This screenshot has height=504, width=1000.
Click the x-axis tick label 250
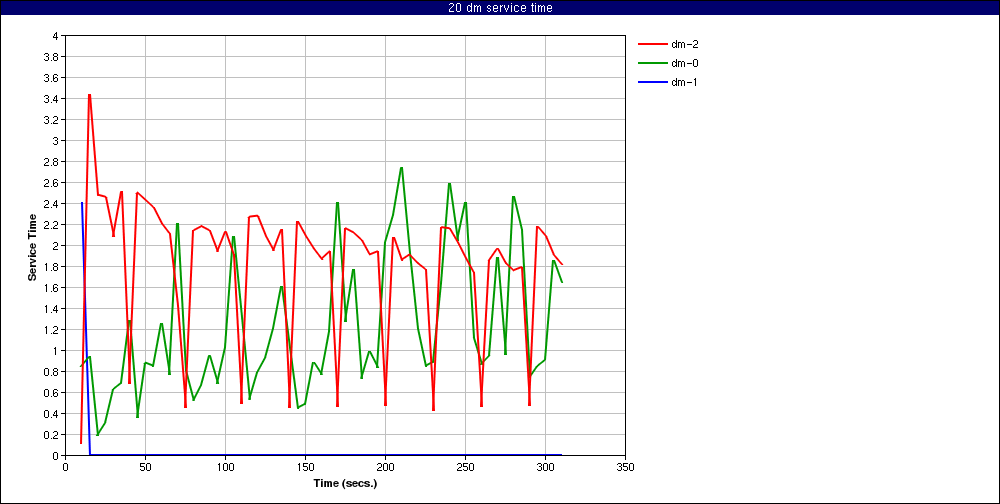466,466
